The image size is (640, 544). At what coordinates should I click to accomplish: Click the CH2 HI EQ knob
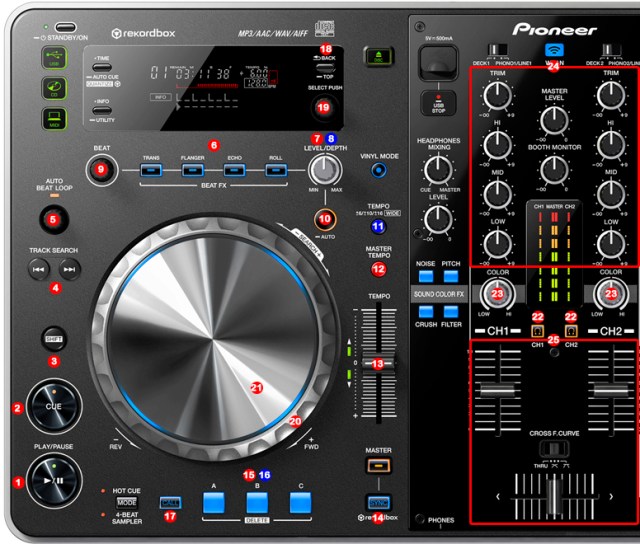click(611, 145)
